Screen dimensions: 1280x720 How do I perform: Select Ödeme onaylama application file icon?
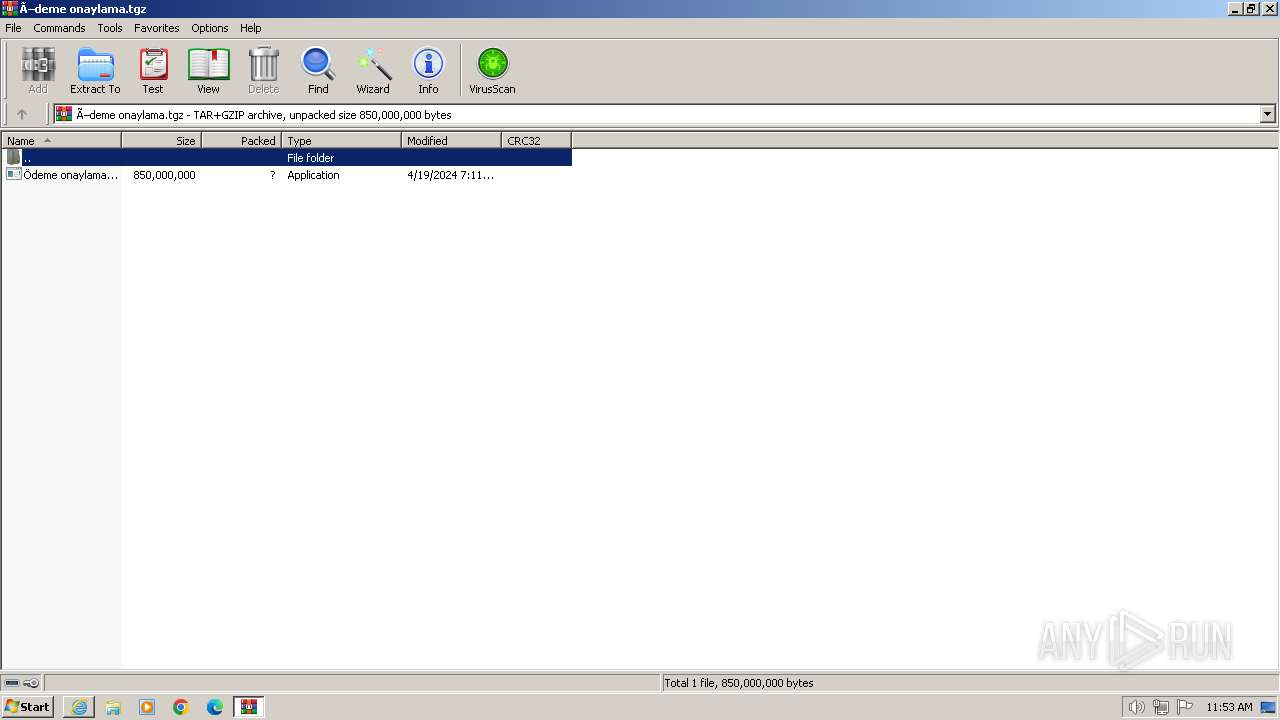click(x=13, y=174)
